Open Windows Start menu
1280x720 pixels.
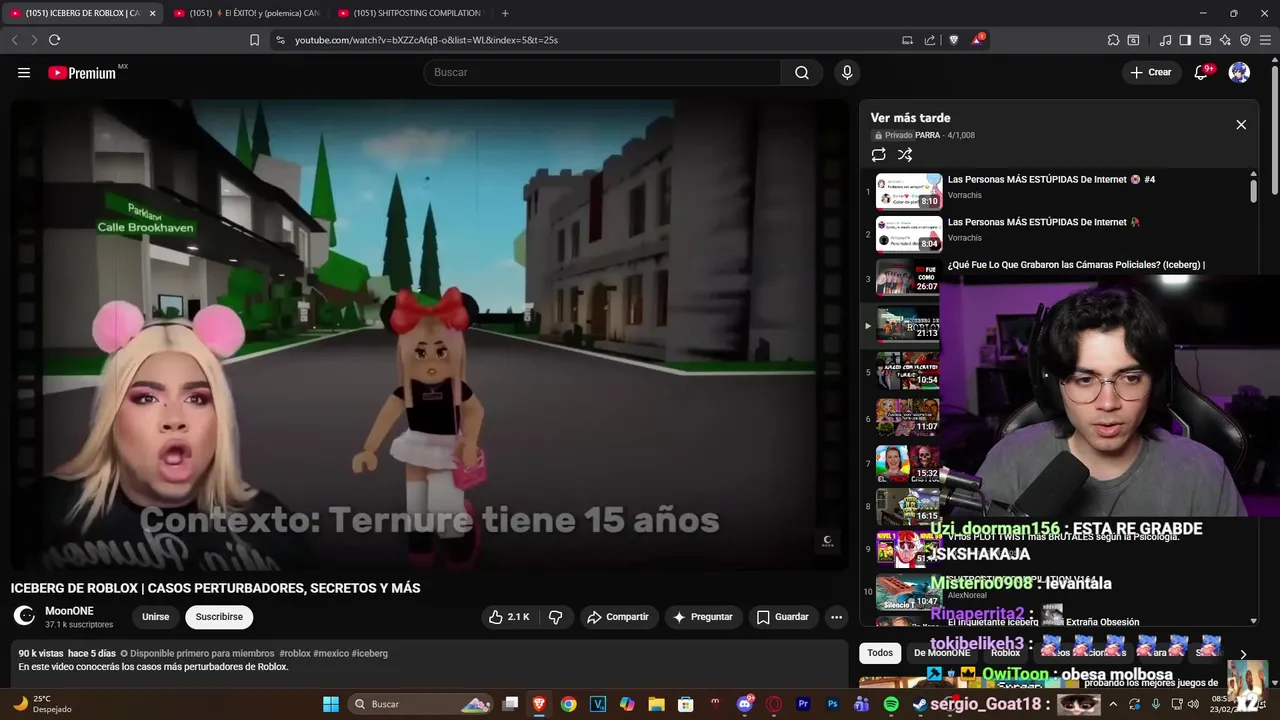point(331,704)
